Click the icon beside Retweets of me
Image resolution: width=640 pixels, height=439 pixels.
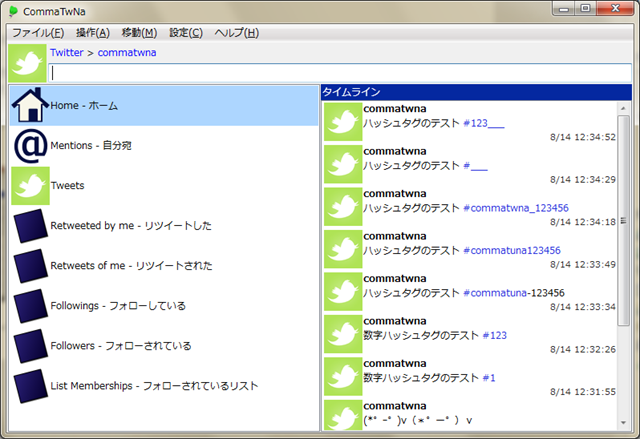click(x=31, y=266)
